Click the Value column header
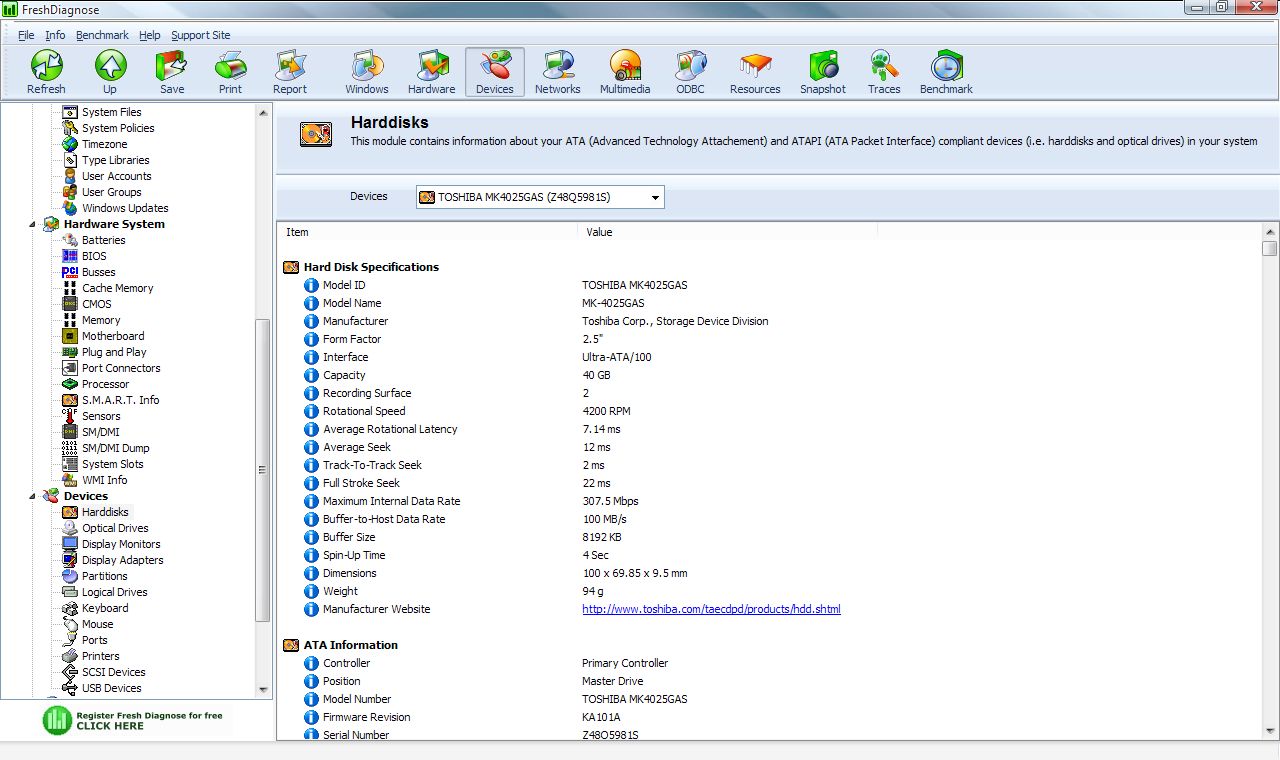The height and width of the screenshot is (760, 1280). (x=727, y=232)
